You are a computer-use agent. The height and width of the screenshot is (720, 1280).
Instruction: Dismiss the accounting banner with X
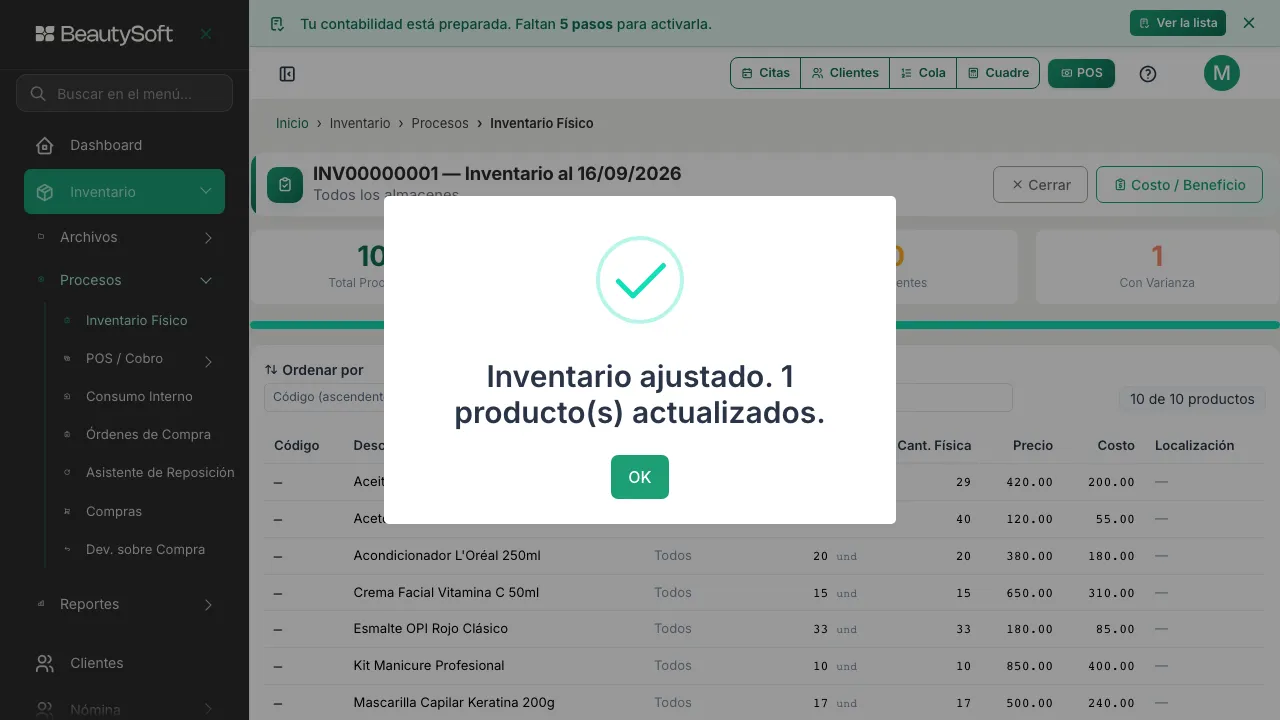1249,23
